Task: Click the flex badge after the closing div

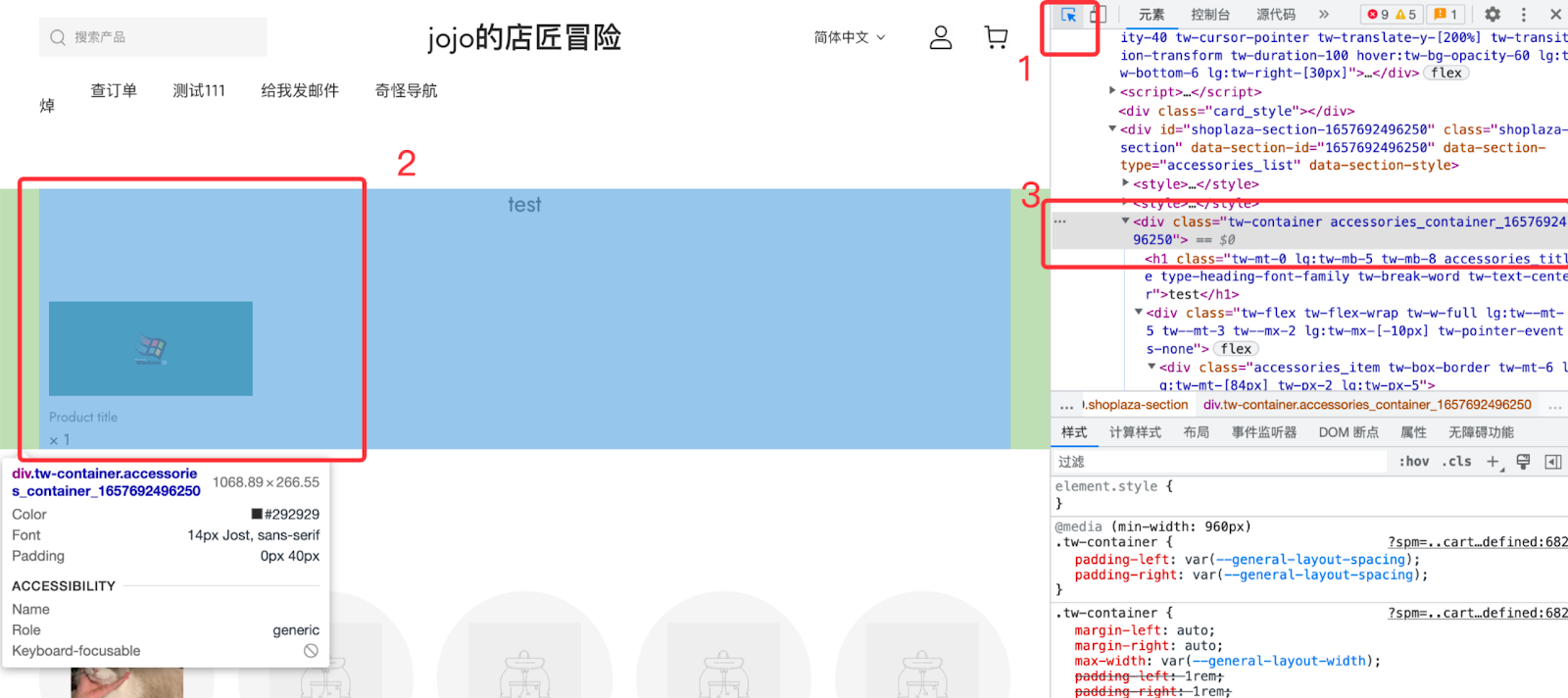Action: pos(1446,74)
